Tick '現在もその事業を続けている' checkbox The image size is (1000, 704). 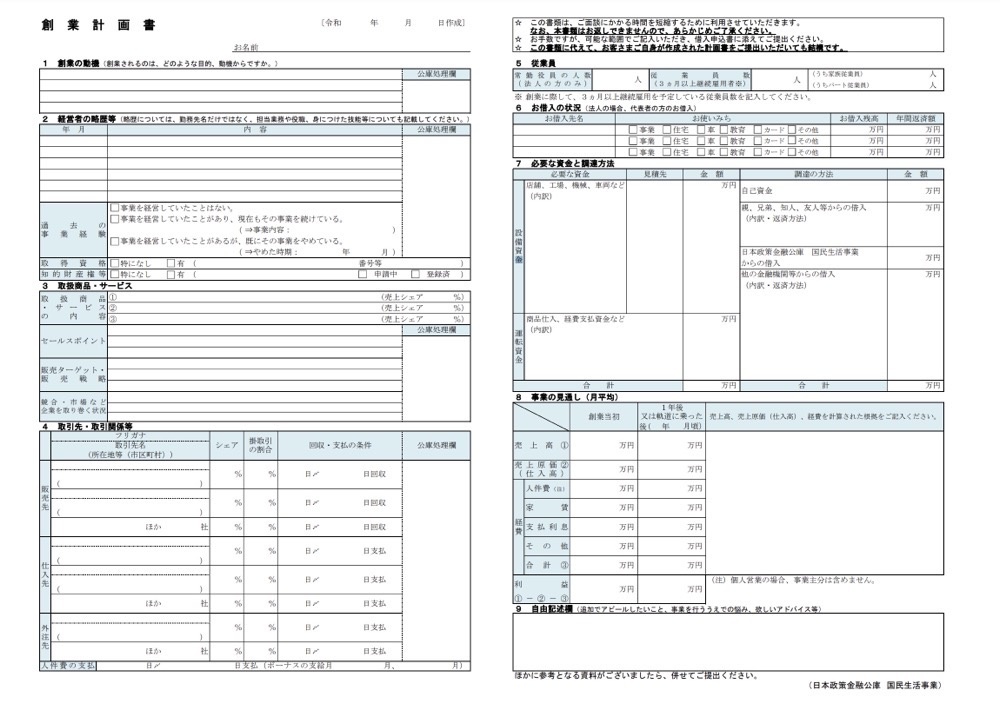tap(115, 219)
